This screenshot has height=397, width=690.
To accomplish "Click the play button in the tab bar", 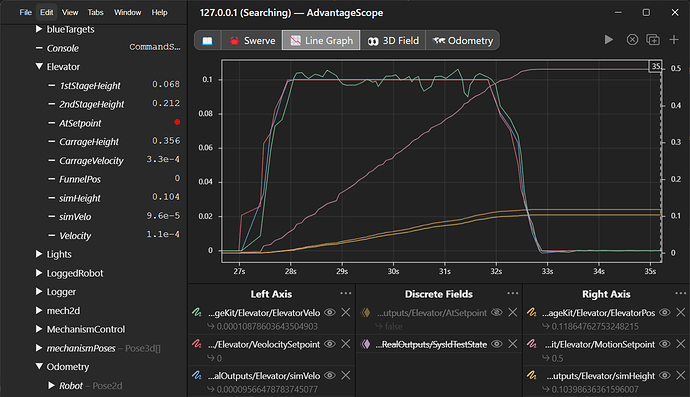I will [609, 40].
